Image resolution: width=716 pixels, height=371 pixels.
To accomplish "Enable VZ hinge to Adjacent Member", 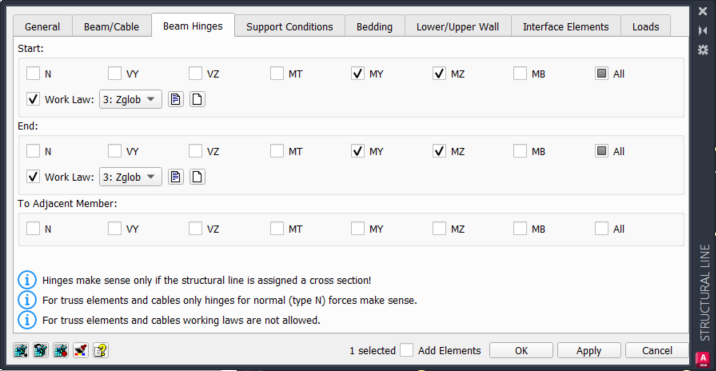I will pyautogui.click(x=195, y=228).
